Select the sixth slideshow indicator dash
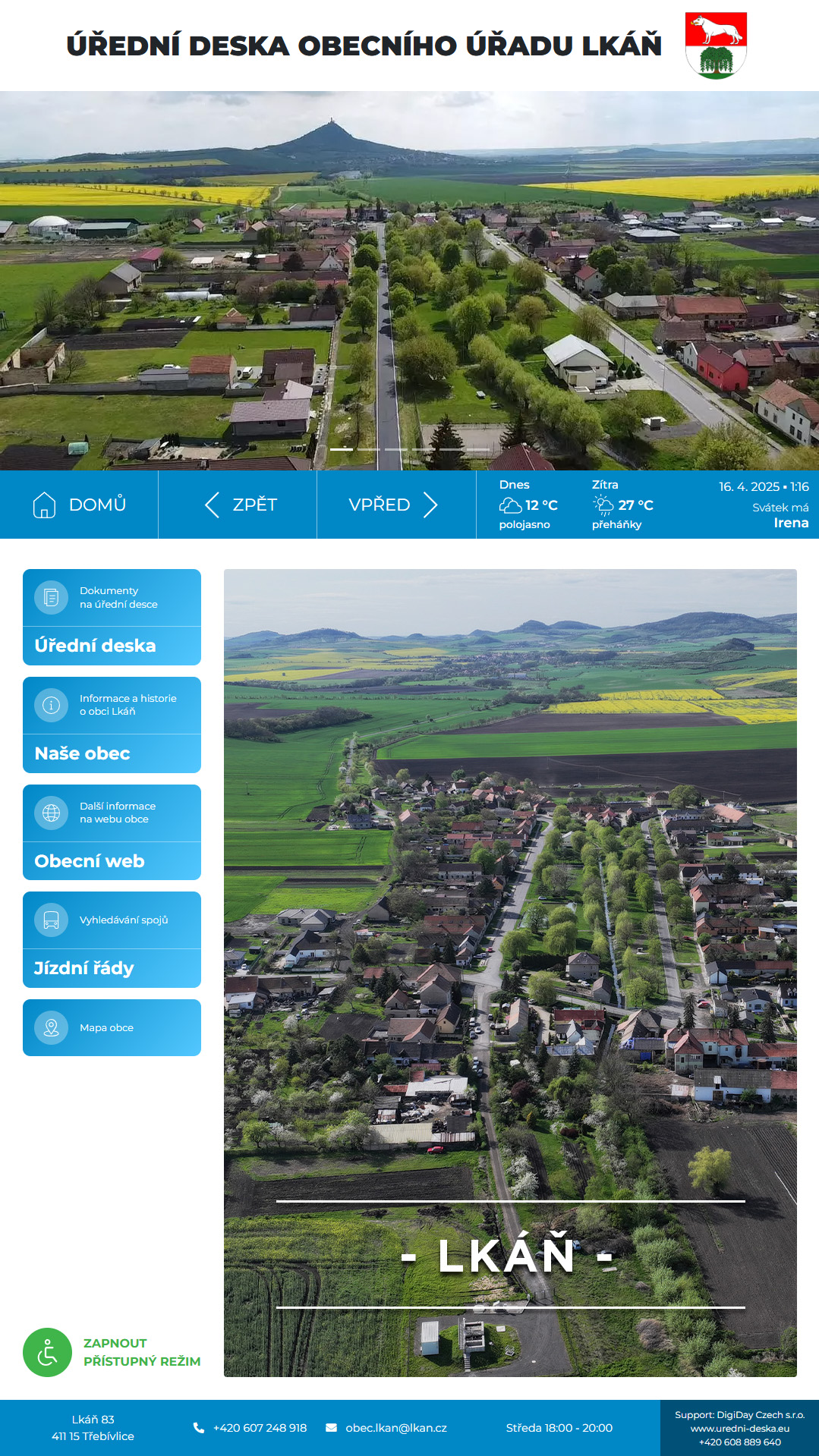Screen dimensions: 819x1456 pos(478,449)
